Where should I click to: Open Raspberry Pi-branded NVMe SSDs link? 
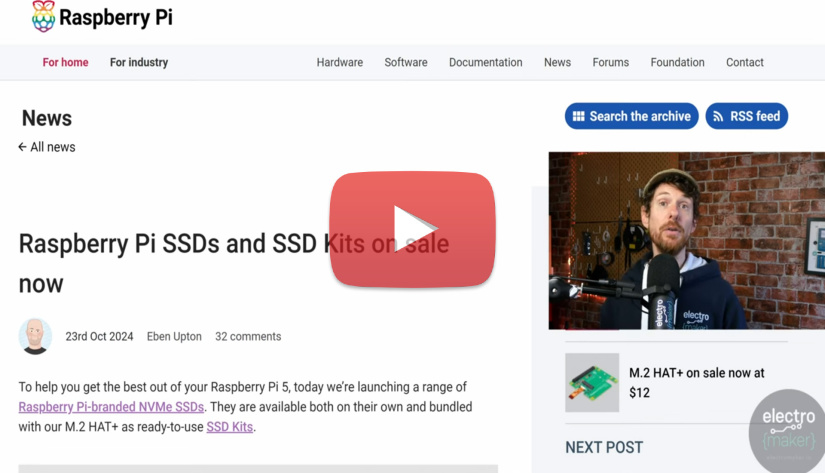pyautogui.click(x=111, y=407)
